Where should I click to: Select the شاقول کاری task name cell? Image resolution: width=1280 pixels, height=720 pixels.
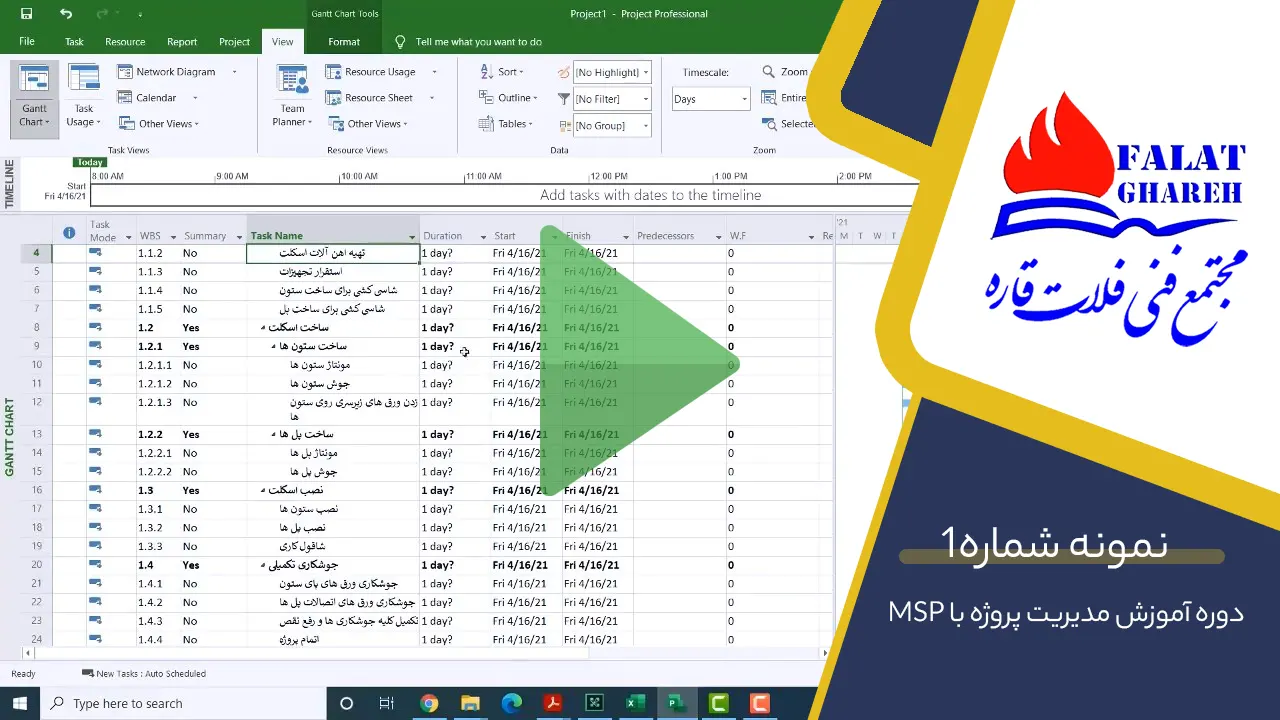point(333,547)
